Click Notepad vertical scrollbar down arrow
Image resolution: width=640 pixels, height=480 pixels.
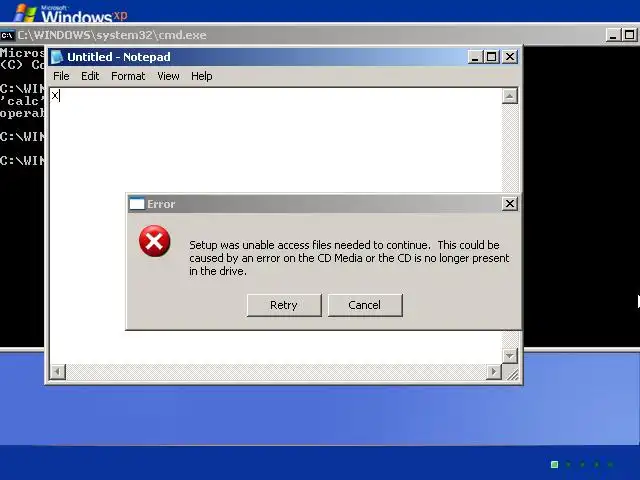509,355
